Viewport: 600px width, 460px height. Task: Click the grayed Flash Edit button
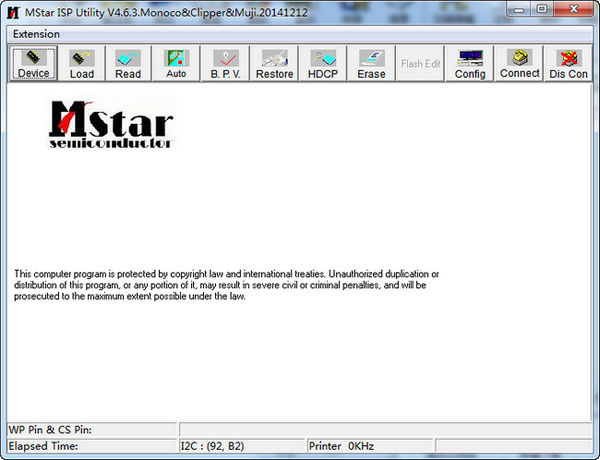point(420,64)
